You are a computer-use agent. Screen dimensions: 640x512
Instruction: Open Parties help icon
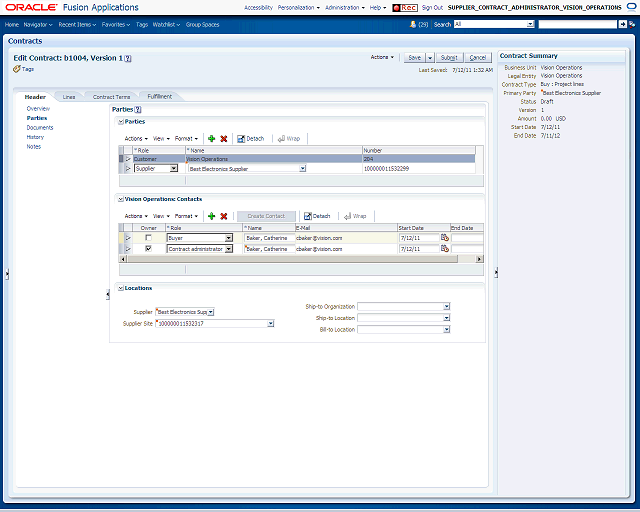click(x=138, y=109)
